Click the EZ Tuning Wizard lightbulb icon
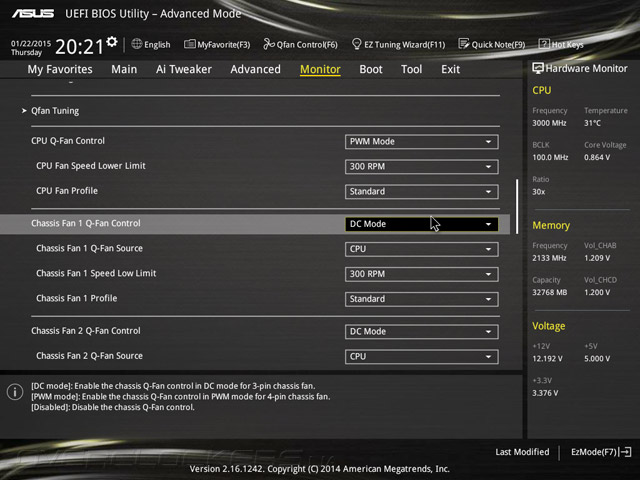 click(356, 44)
